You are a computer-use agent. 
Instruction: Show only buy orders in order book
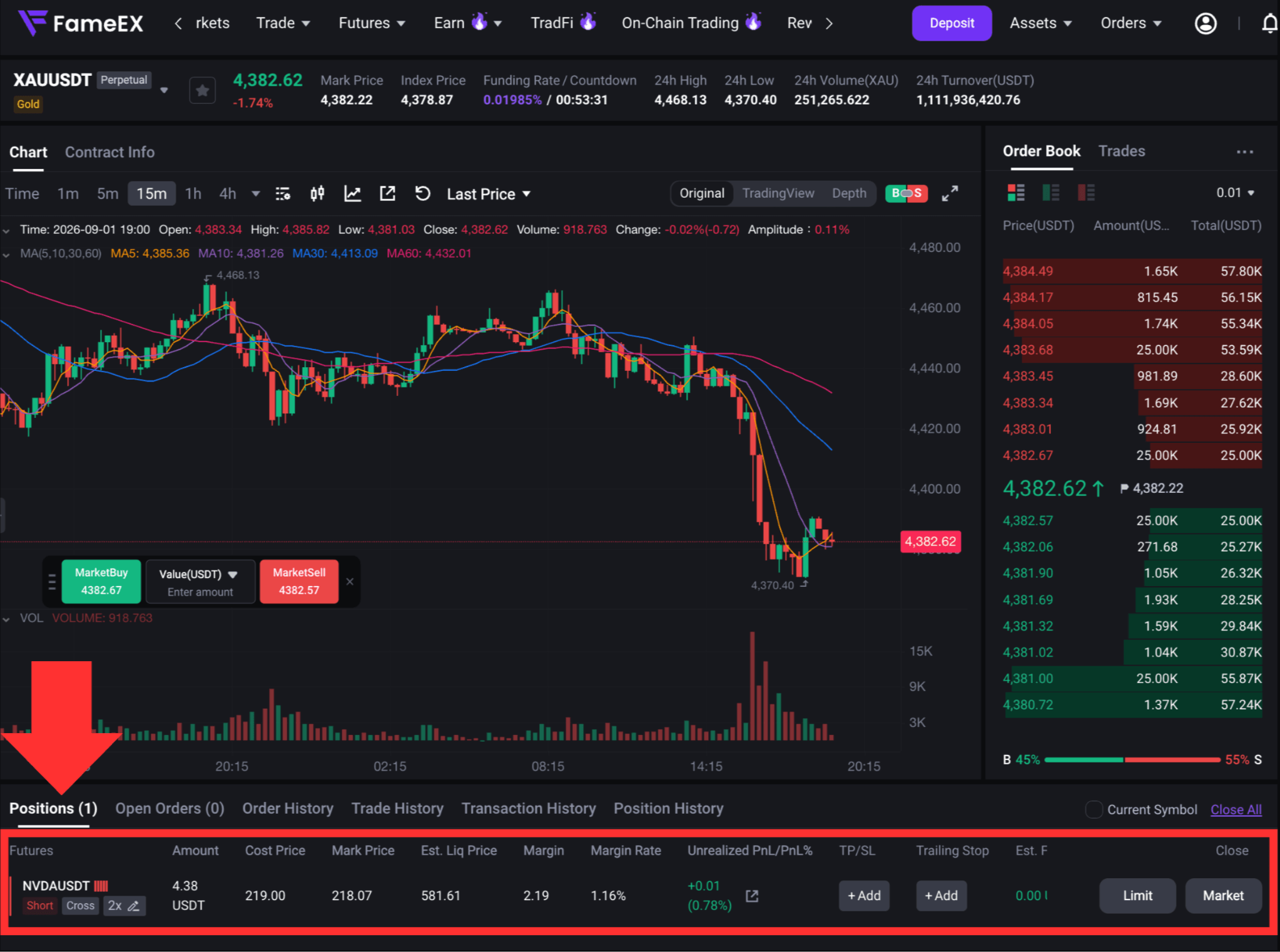pos(1051,193)
